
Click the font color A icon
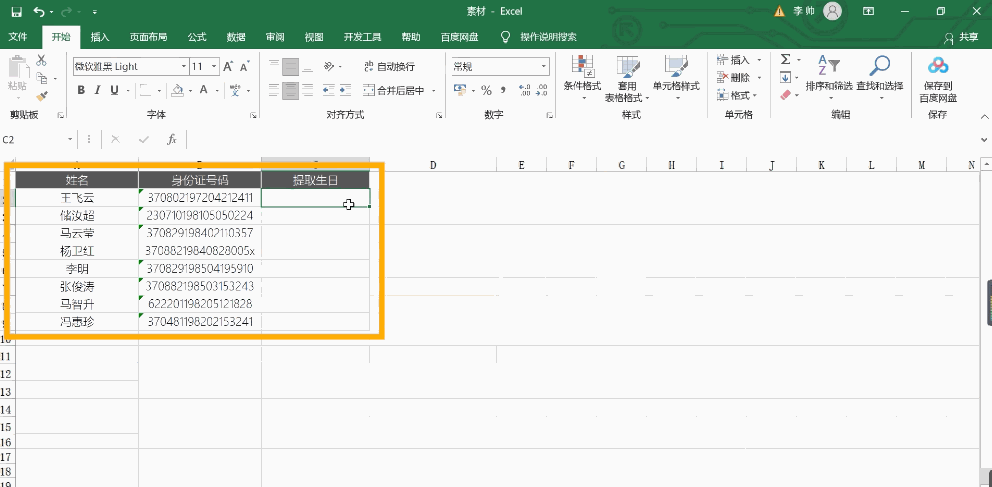pyautogui.click(x=204, y=90)
